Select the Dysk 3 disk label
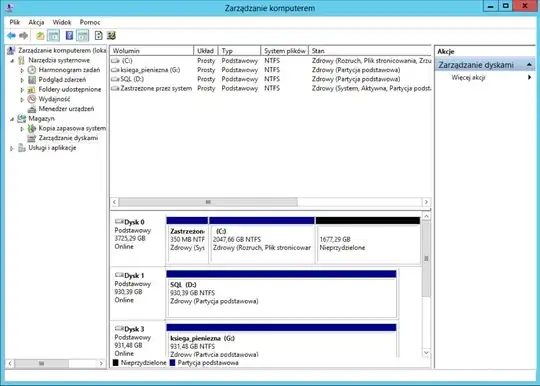Viewport: 540px width, 386px height. pyautogui.click(x=138, y=340)
